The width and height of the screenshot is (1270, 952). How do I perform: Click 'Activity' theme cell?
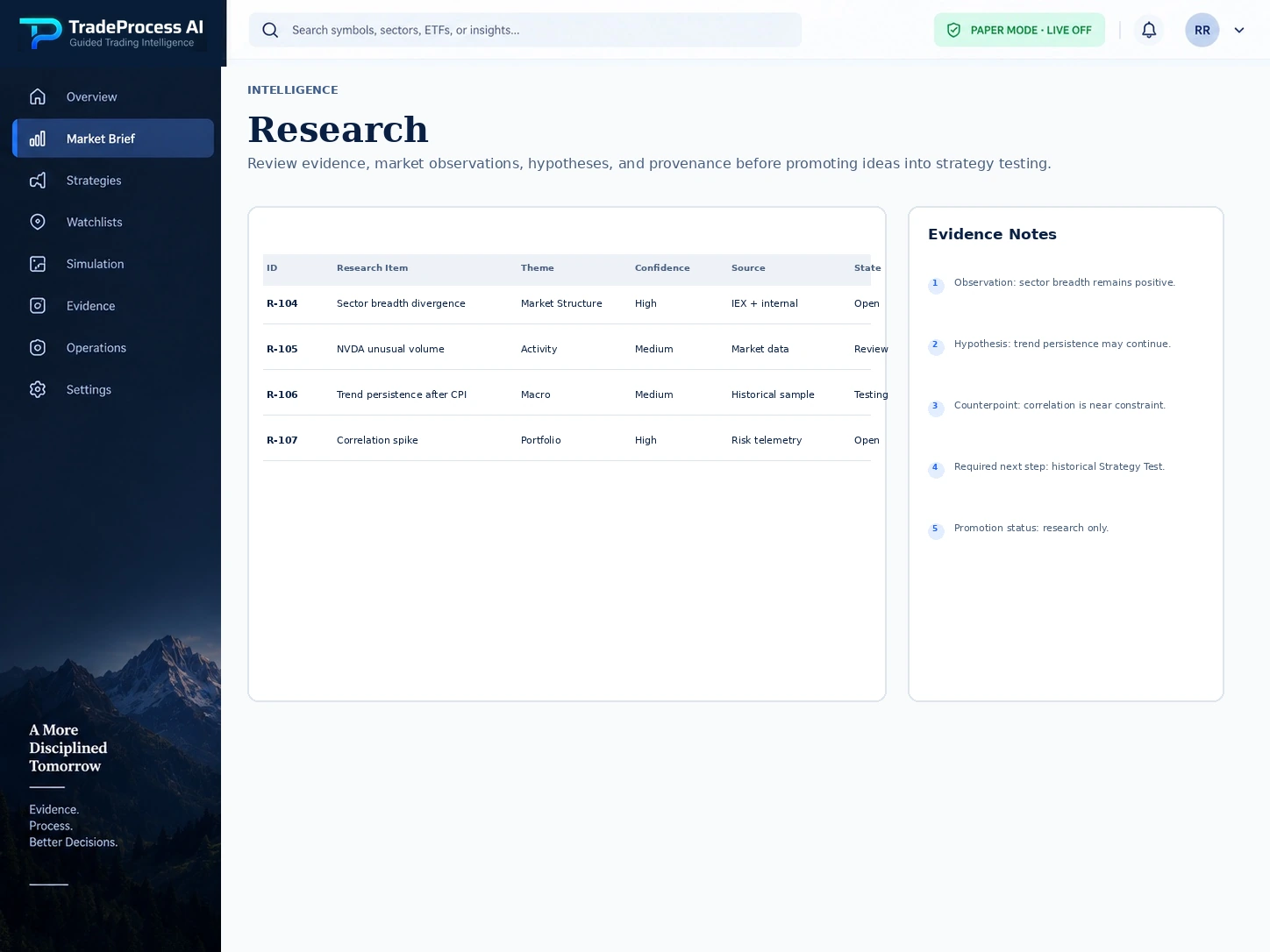point(539,349)
